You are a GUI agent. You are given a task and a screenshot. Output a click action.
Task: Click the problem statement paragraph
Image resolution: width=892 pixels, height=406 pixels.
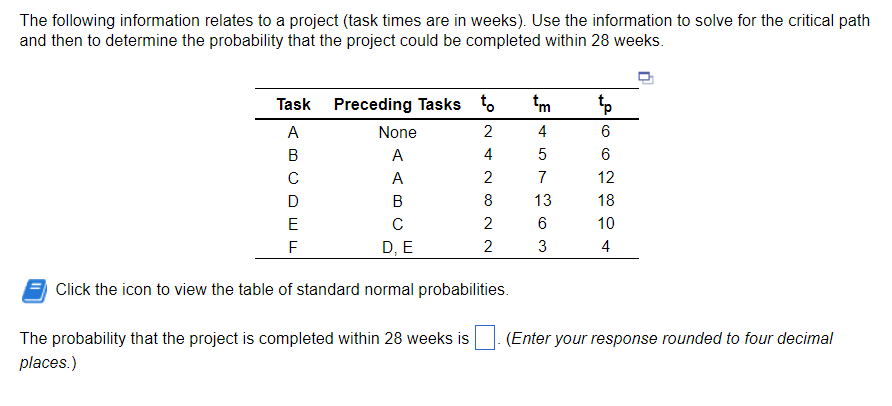[444, 31]
